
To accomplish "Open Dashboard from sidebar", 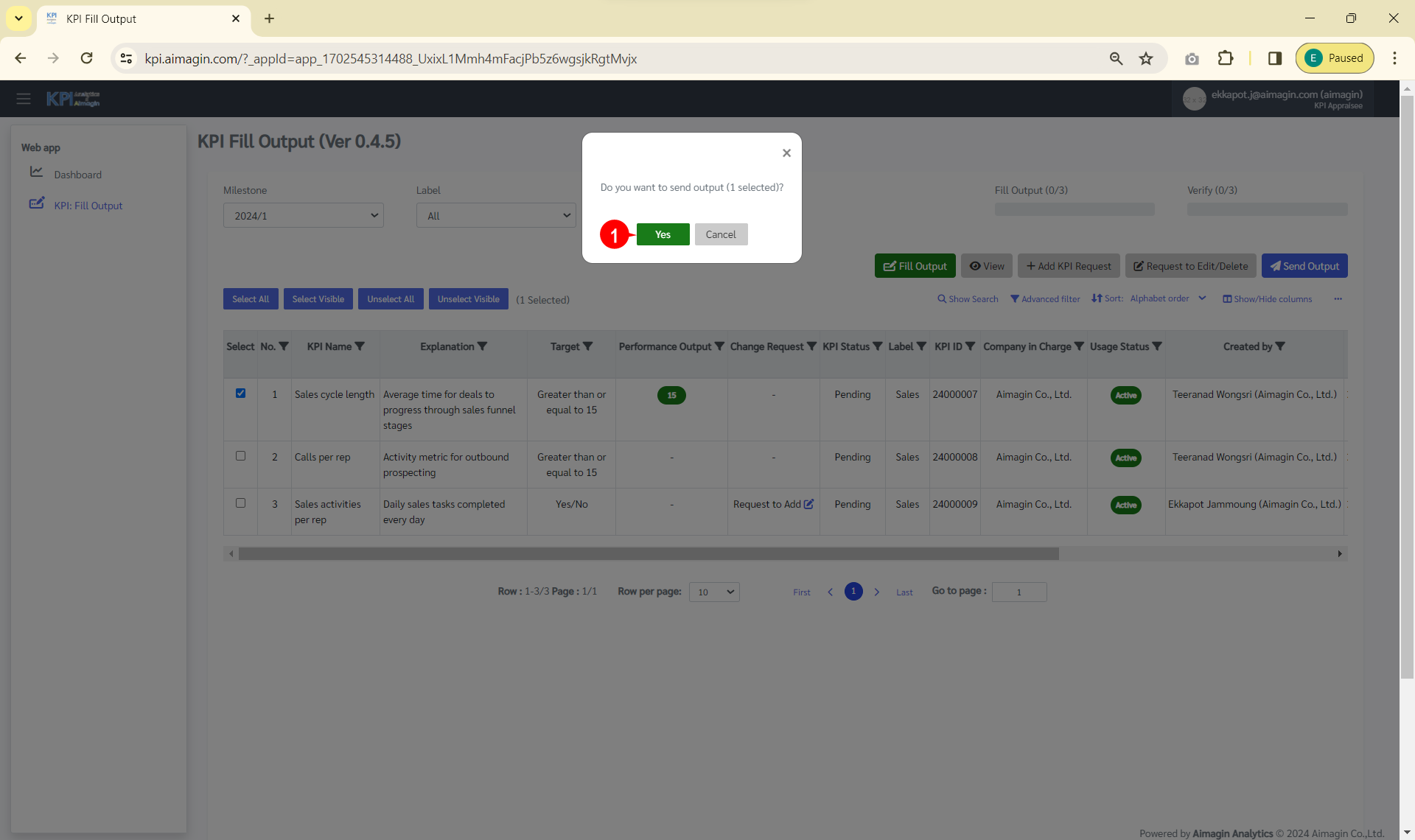I will 77,175.
